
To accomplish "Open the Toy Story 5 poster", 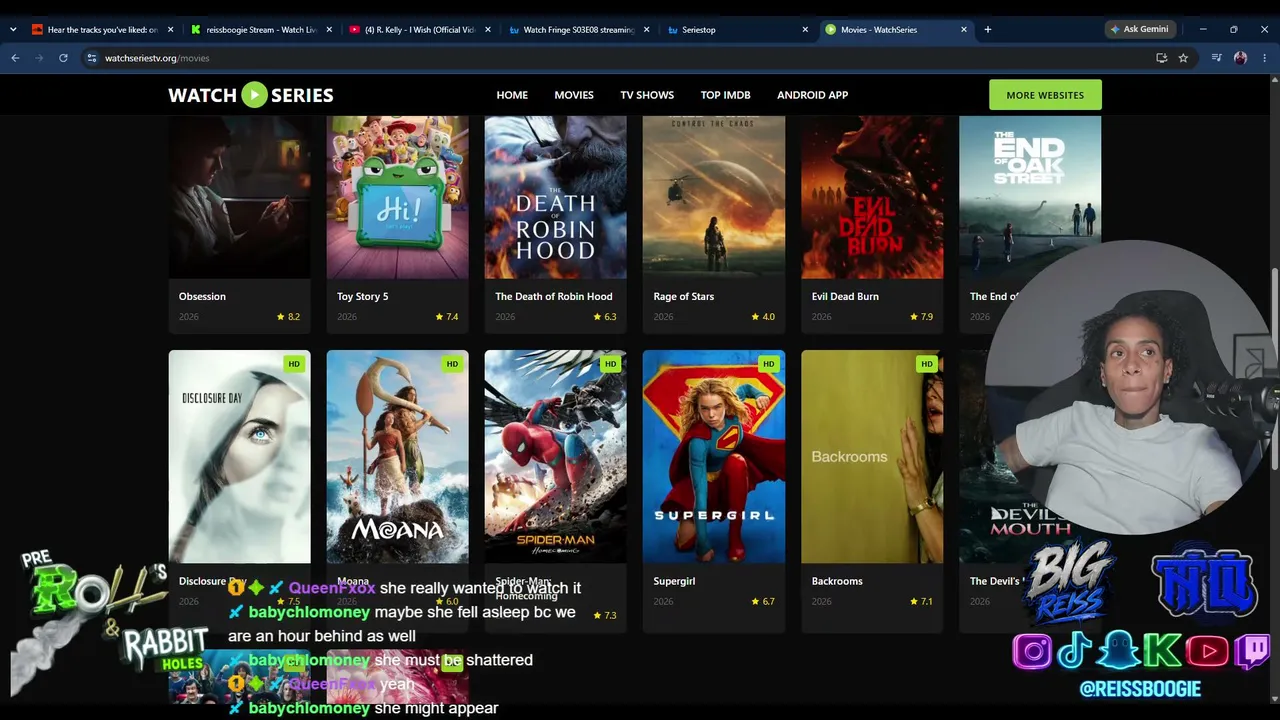I will point(398,197).
